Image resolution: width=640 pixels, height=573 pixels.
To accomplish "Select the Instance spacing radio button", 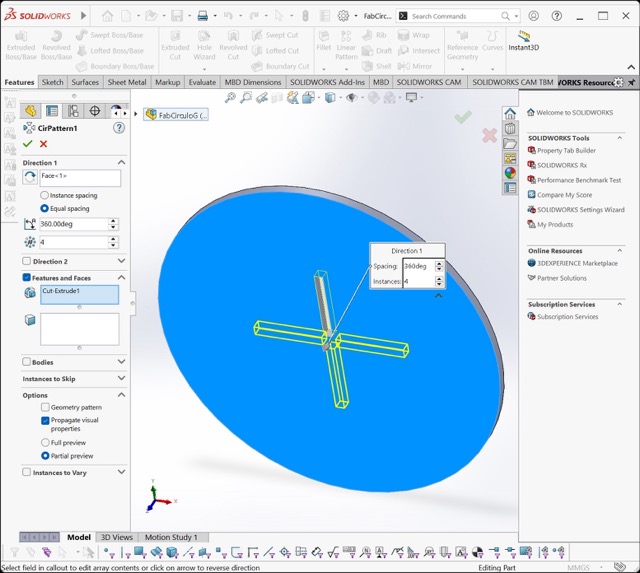I will [x=44, y=195].
